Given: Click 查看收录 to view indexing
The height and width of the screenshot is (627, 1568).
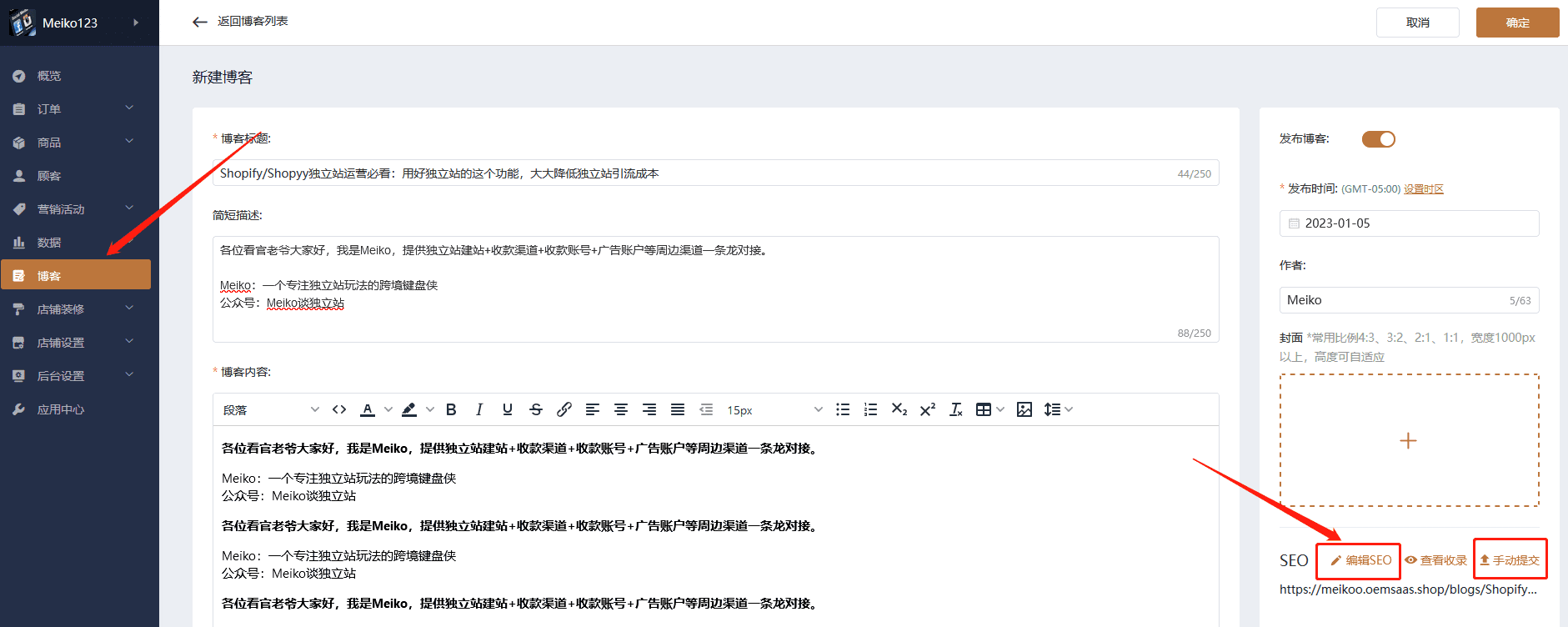Looking at the screenshot, I should click(1435, 560).
